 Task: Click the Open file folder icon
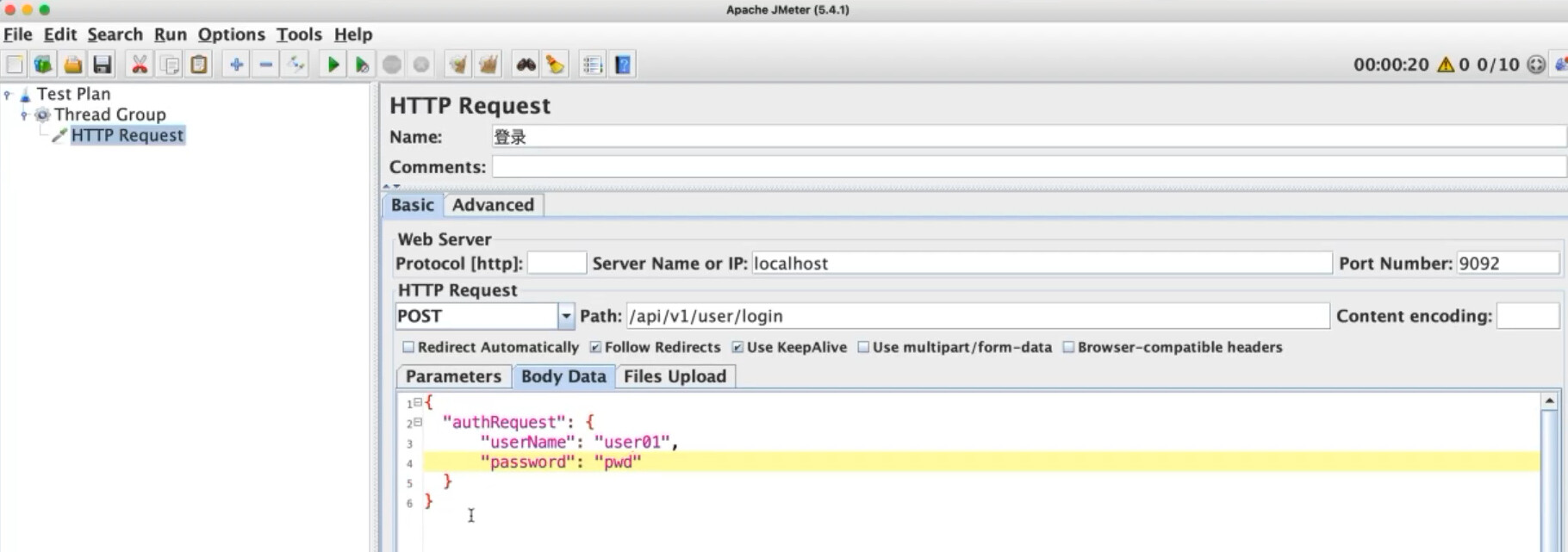(x=73, y=65)
